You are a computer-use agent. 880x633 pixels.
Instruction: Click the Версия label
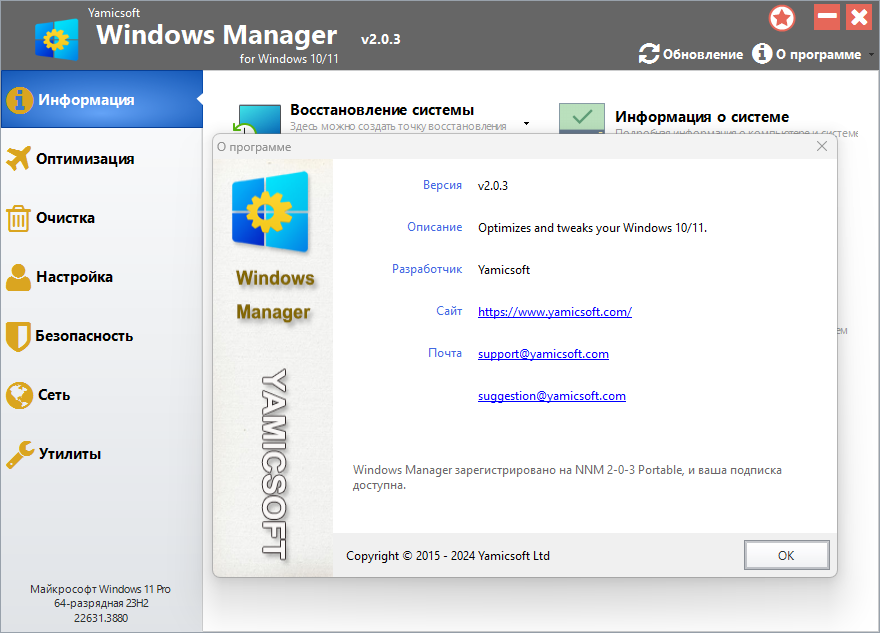tap(442, 185)
